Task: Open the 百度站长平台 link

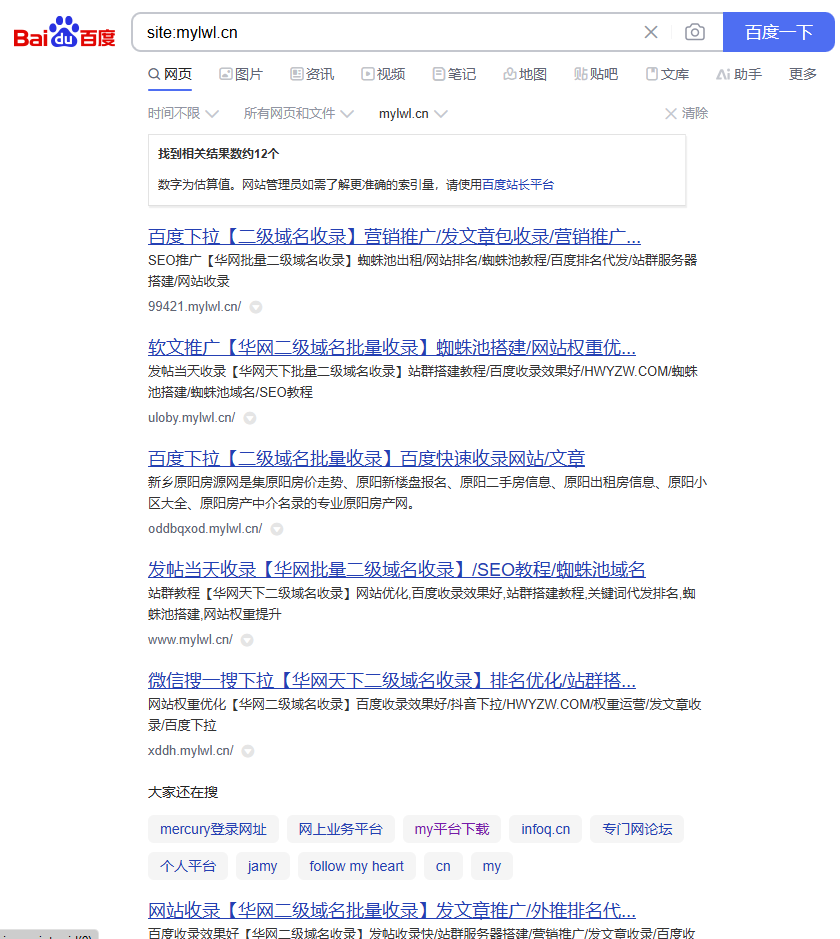Action: [x=518, y=184]
